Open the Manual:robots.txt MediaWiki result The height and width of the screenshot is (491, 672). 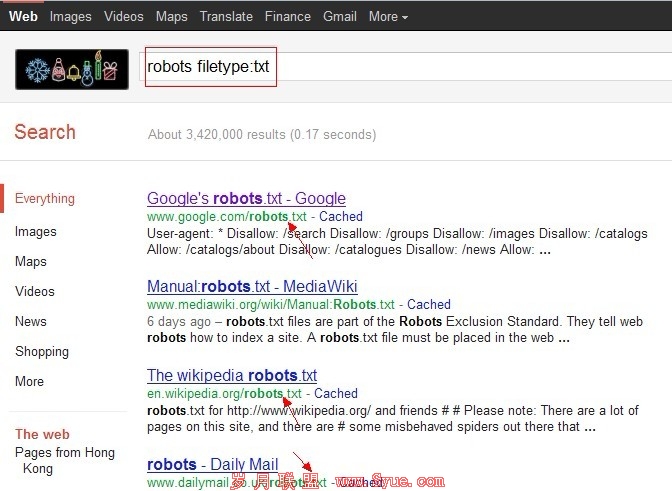252,286
